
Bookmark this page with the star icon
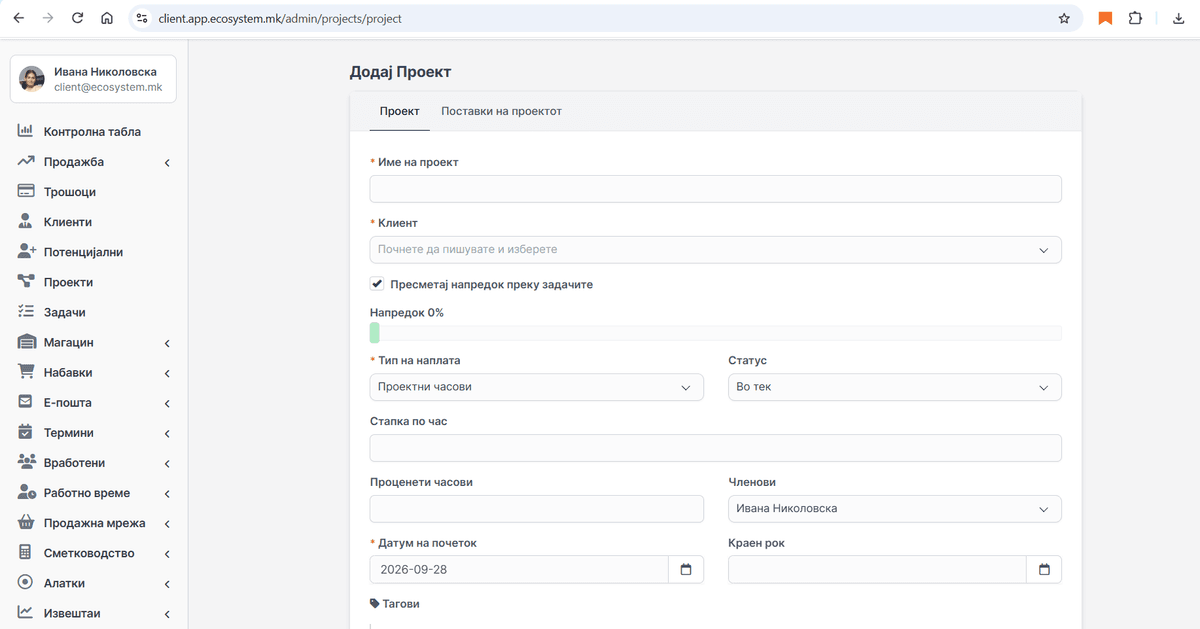coord(1064,18)
